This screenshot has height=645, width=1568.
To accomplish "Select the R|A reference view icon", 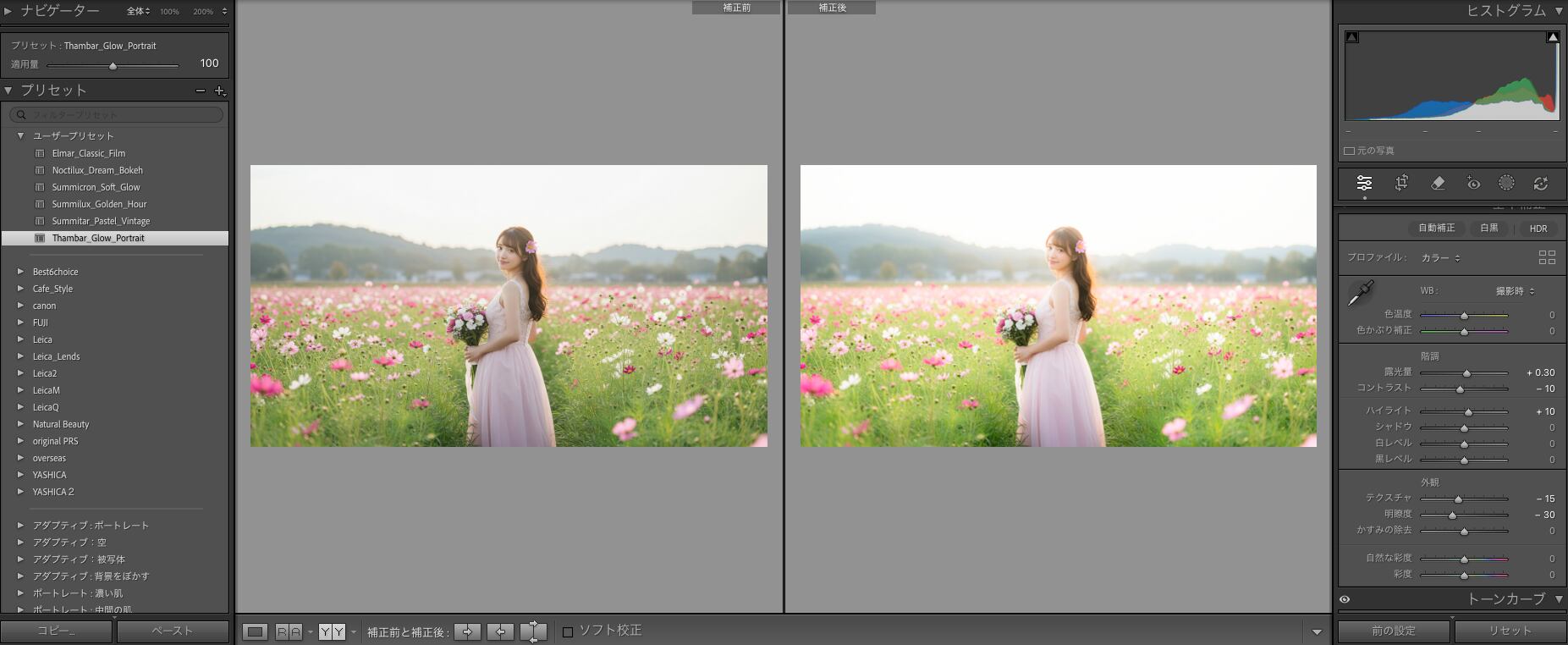I will coord(289,631).
